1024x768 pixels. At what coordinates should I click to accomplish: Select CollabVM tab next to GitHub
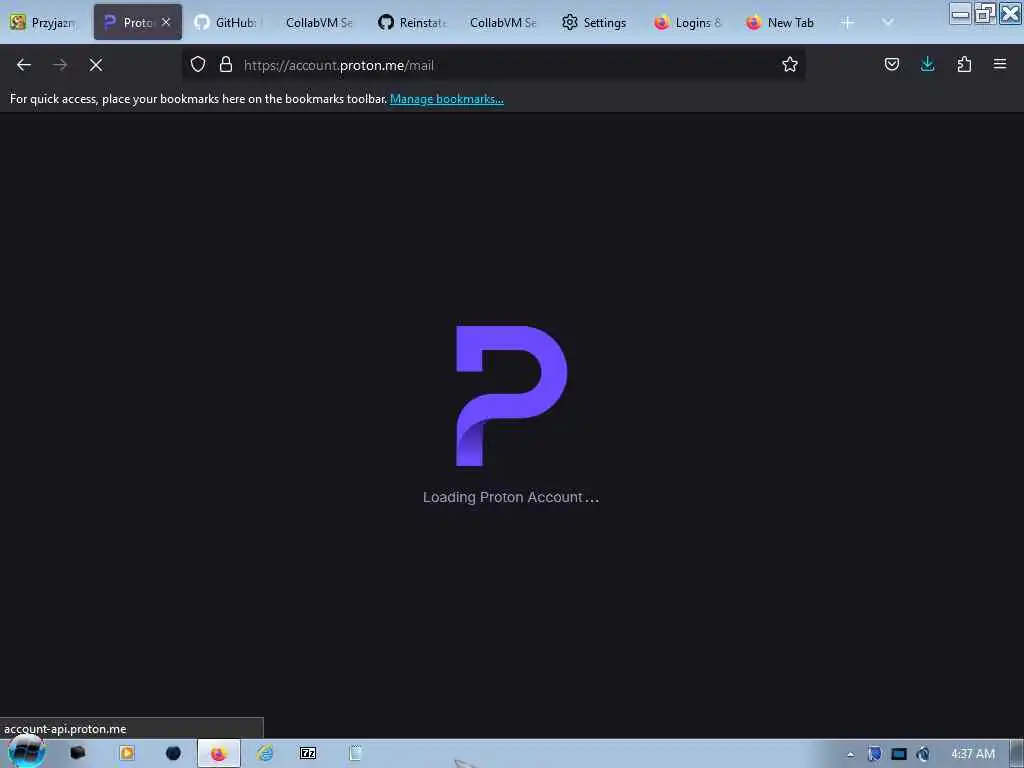pyautogui.click(x=319, y=22)
